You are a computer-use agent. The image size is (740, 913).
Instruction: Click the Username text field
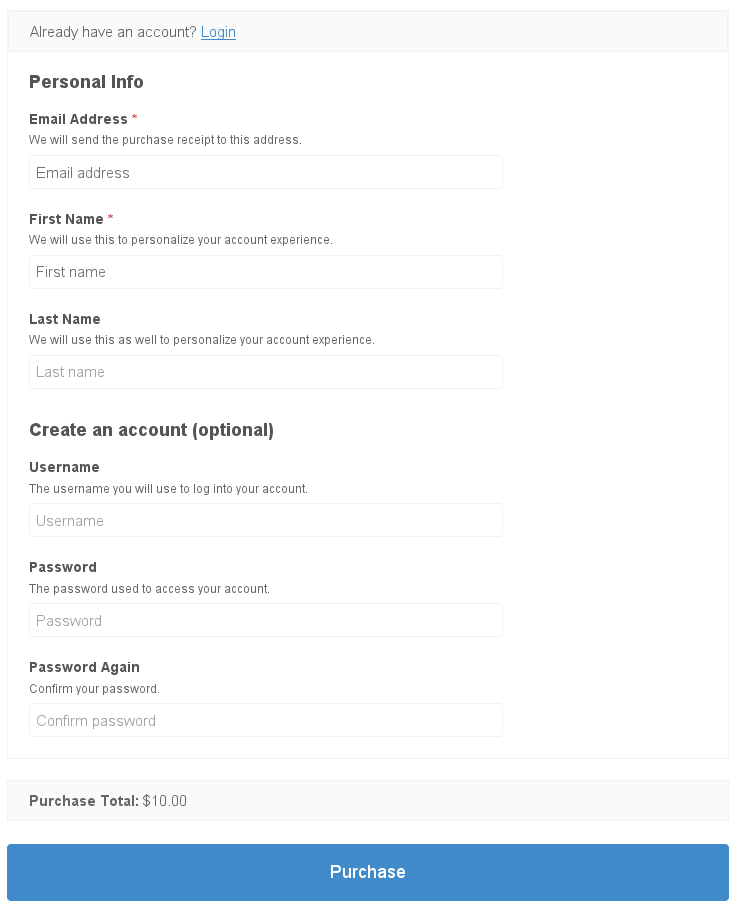coord(265,520)
